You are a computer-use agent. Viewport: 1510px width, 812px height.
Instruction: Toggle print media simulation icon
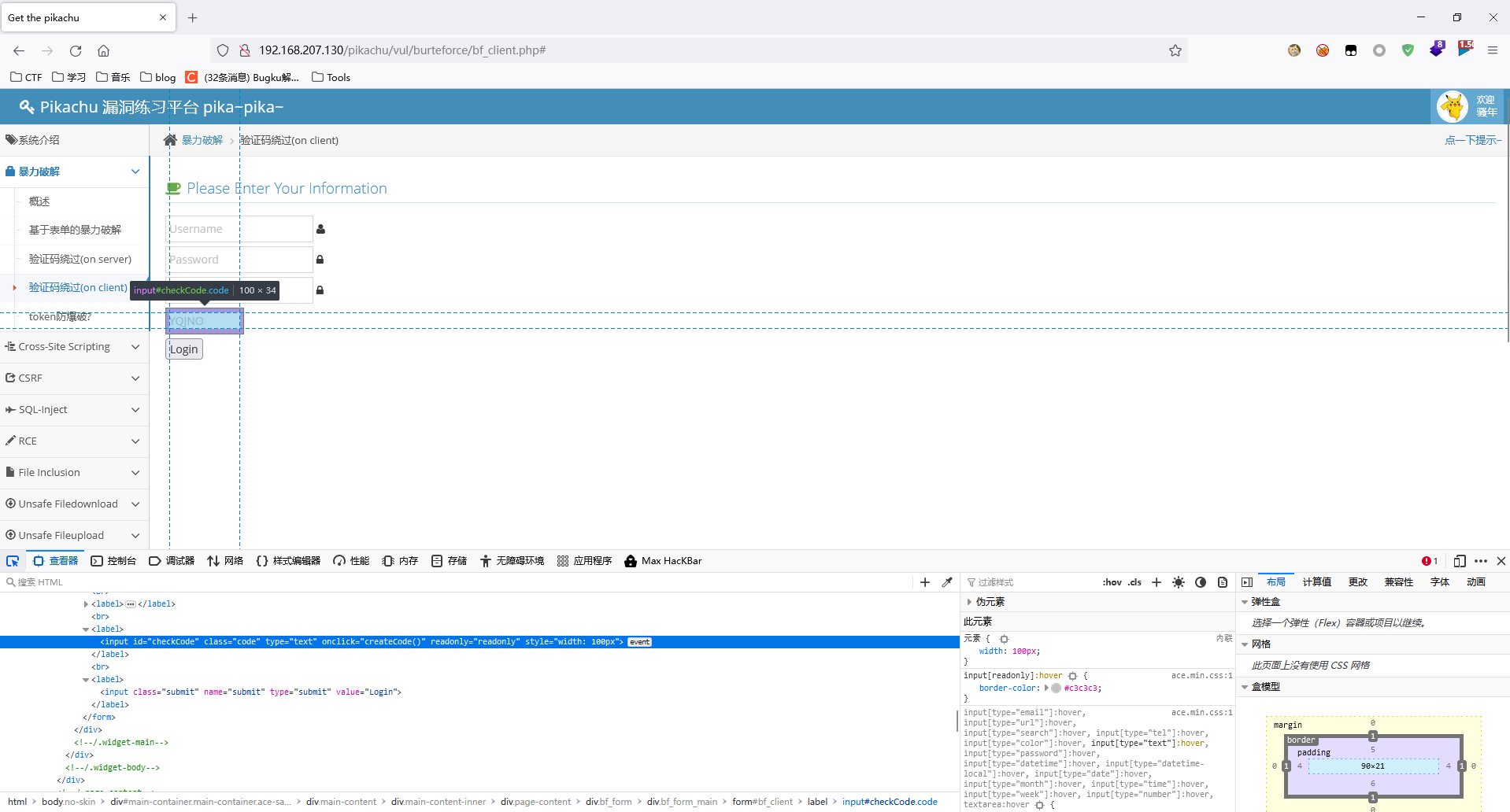tap(1223, 582)
